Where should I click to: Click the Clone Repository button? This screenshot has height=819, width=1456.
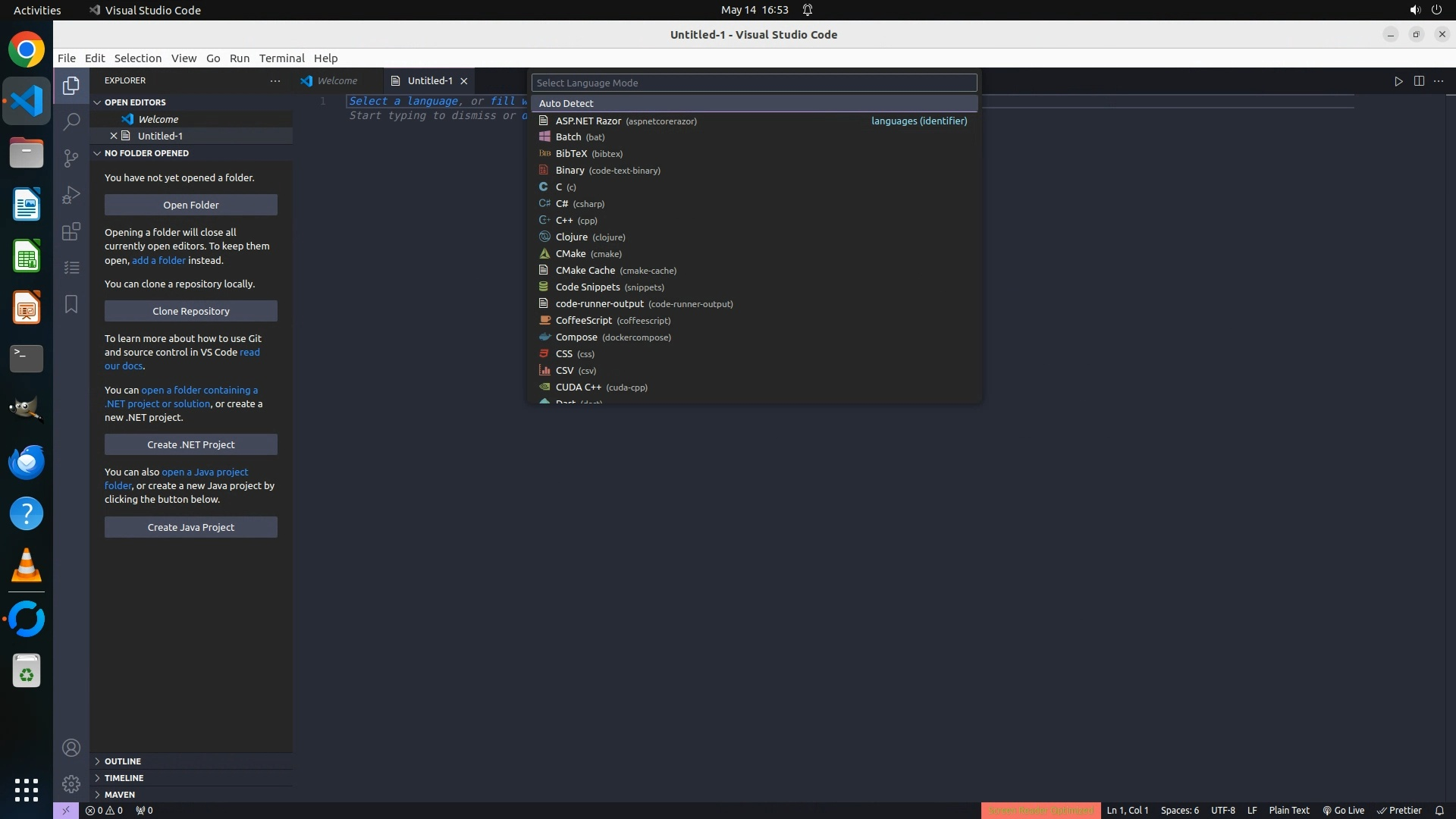click(191, 311)
